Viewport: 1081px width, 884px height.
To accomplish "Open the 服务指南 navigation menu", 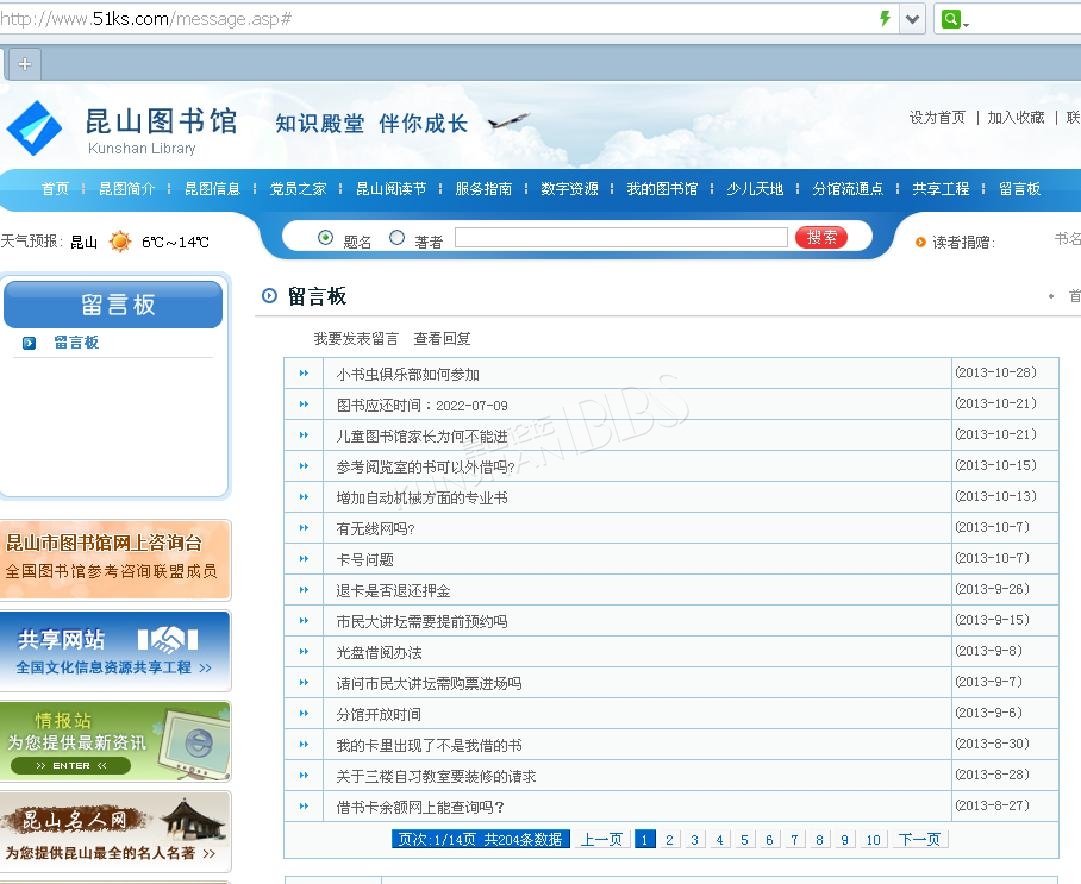I will (483, 189).
